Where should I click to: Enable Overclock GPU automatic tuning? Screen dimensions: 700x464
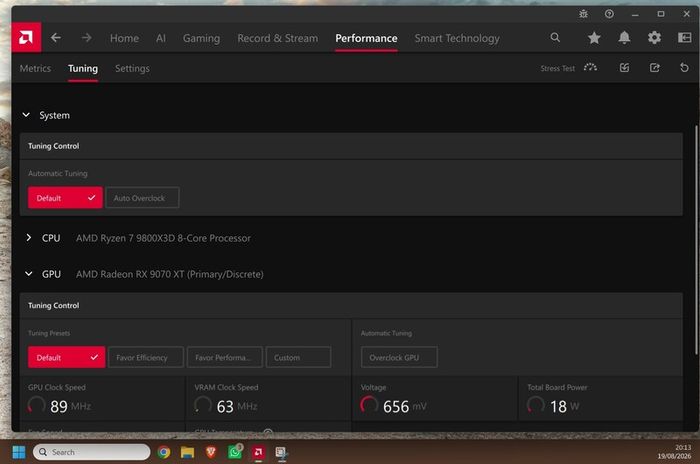399,357
